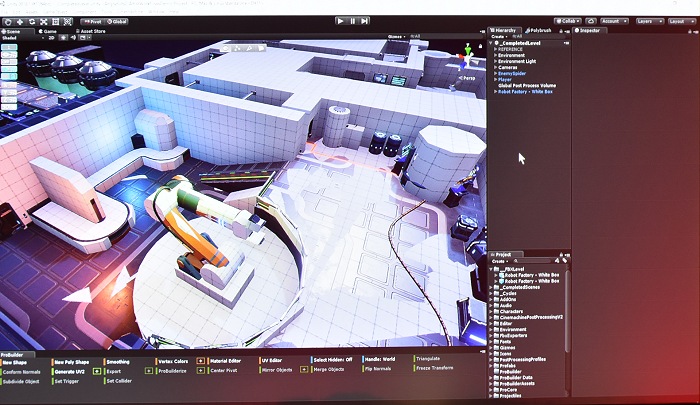Click the Freeze Transform action
Screen dimensions: 700x405
click(x=434, y=368)
